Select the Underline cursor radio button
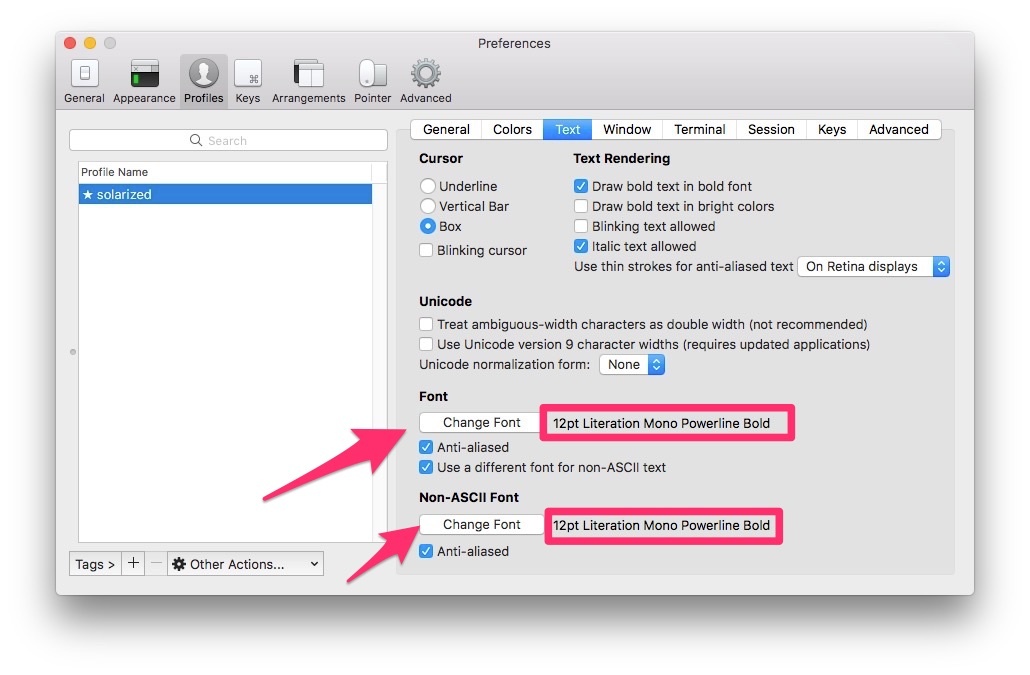This screenshot has width=1030, height=675. pyautogui.click(x=428, y=186)
